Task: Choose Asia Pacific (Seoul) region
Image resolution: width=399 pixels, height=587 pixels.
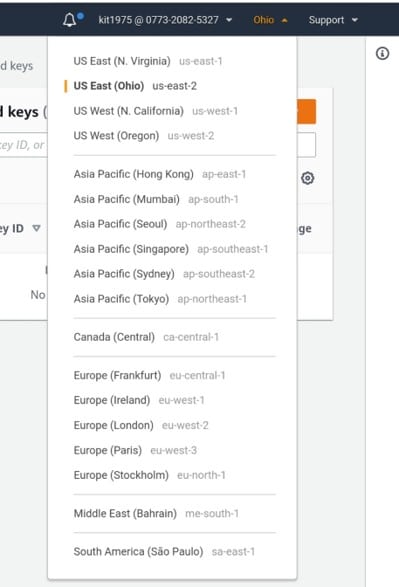Action: pos(159,224)
